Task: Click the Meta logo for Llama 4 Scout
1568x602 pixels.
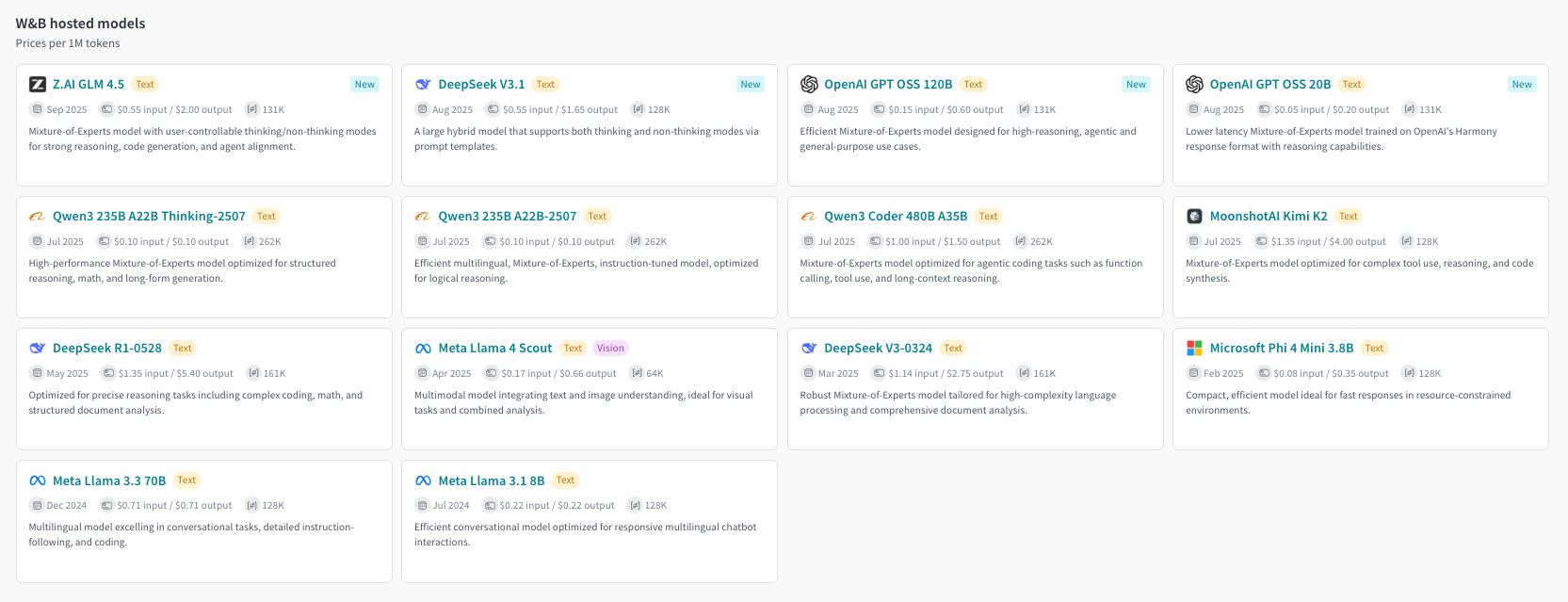Action: pyautogui.click(x=423, y=349)
